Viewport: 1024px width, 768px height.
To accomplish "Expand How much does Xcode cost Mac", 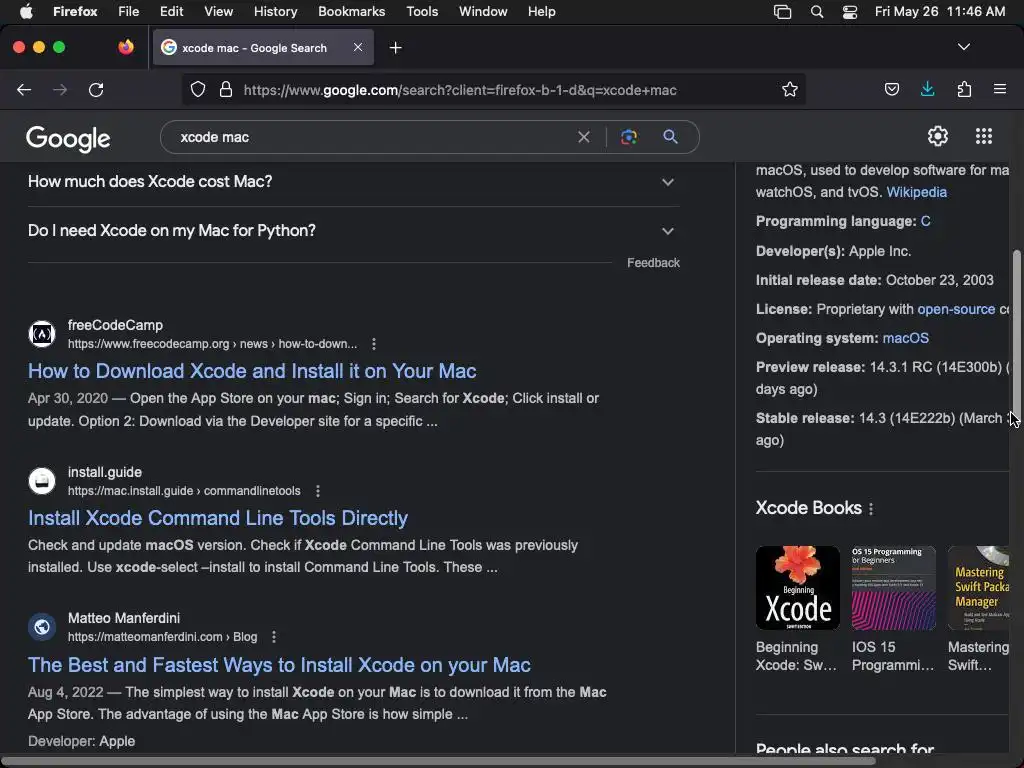I will 353,182.
